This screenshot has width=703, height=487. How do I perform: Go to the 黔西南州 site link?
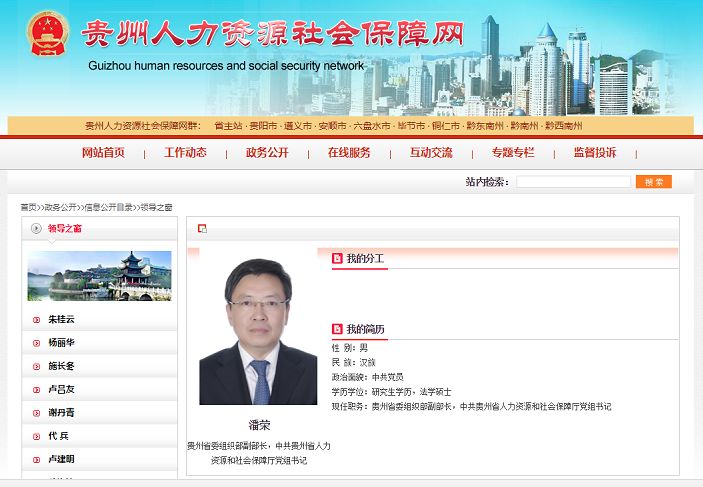(564, 126)
